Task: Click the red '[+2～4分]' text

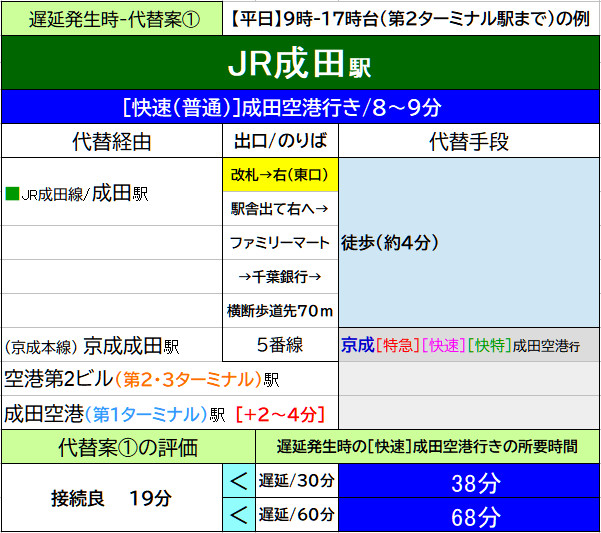Action: pyautogui.click(x=280, y=414)
